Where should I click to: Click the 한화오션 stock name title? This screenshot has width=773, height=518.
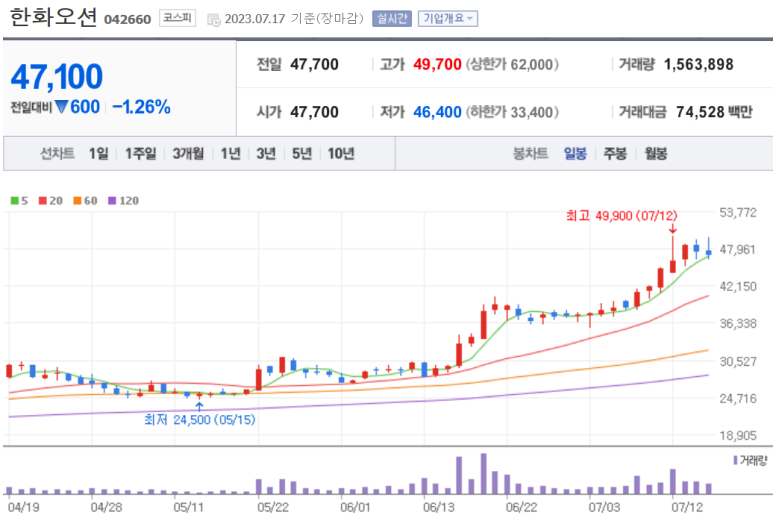(53, 17)
